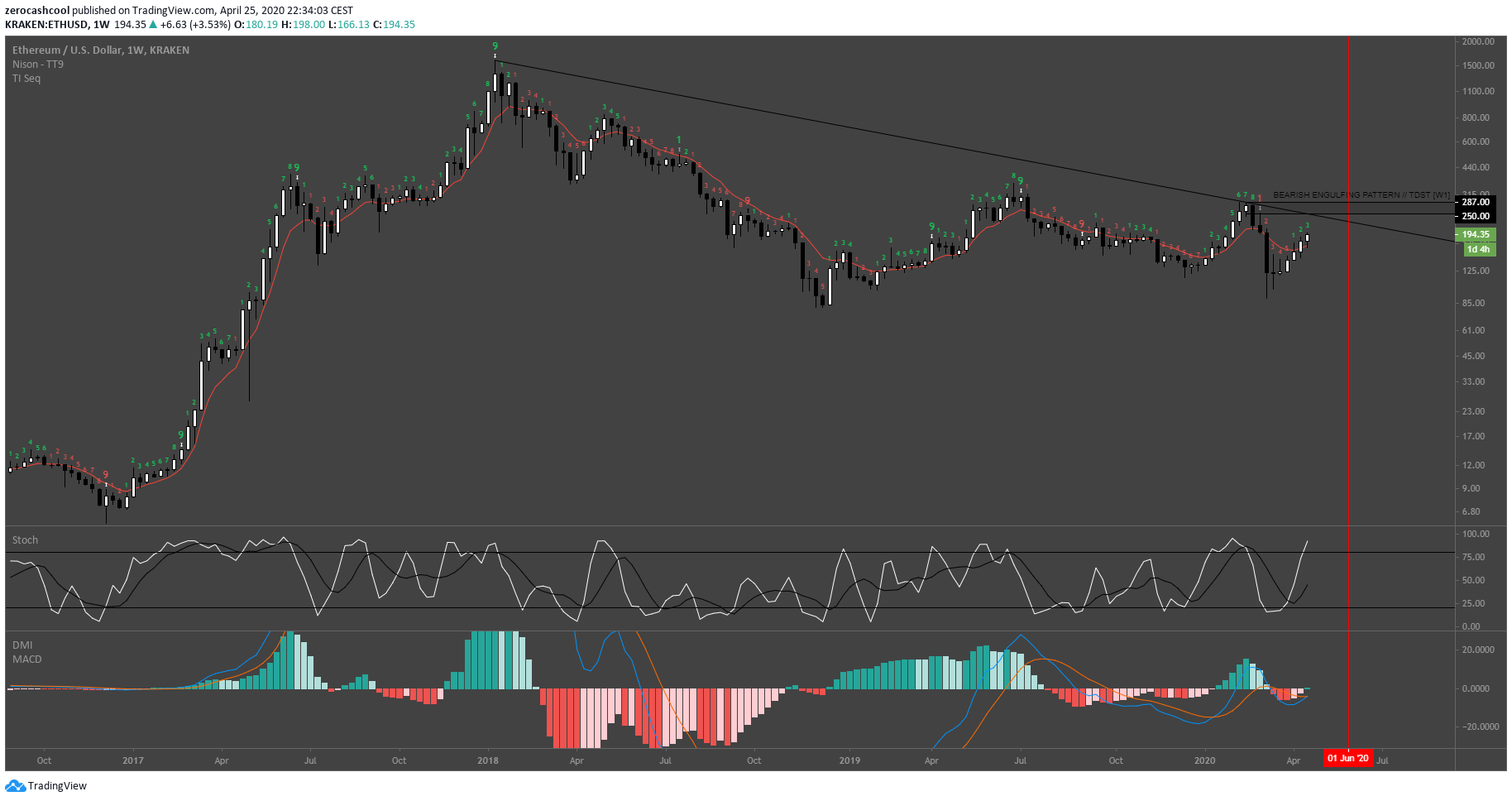Click the L:166.13 low value in header

pos(349,25)
